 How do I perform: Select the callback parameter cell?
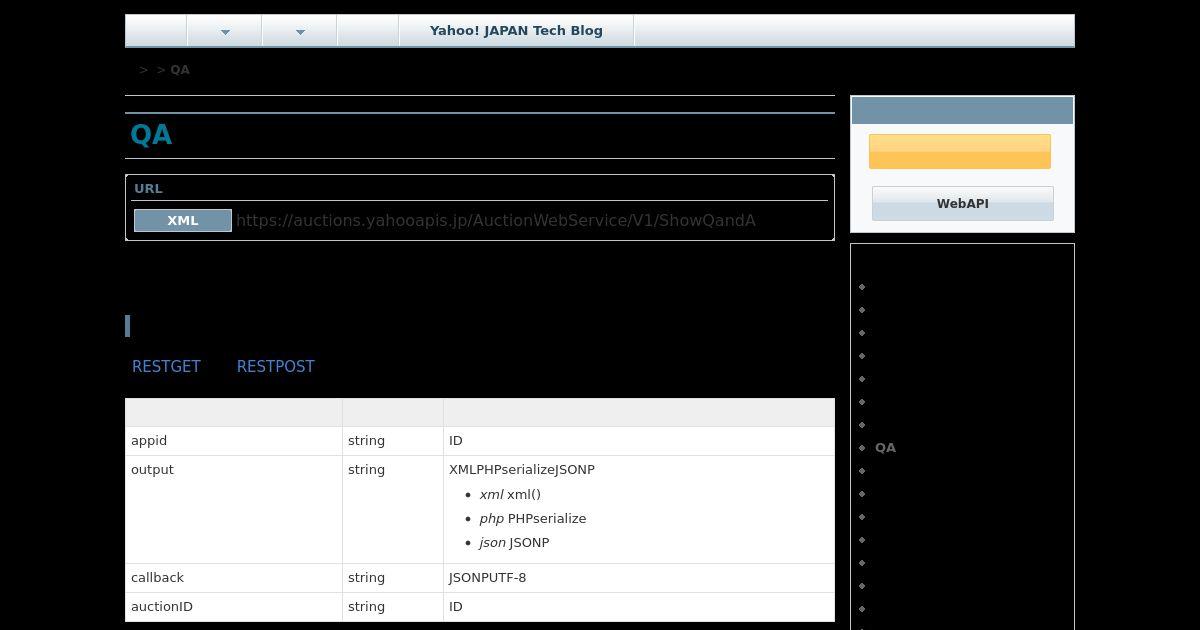234,578
